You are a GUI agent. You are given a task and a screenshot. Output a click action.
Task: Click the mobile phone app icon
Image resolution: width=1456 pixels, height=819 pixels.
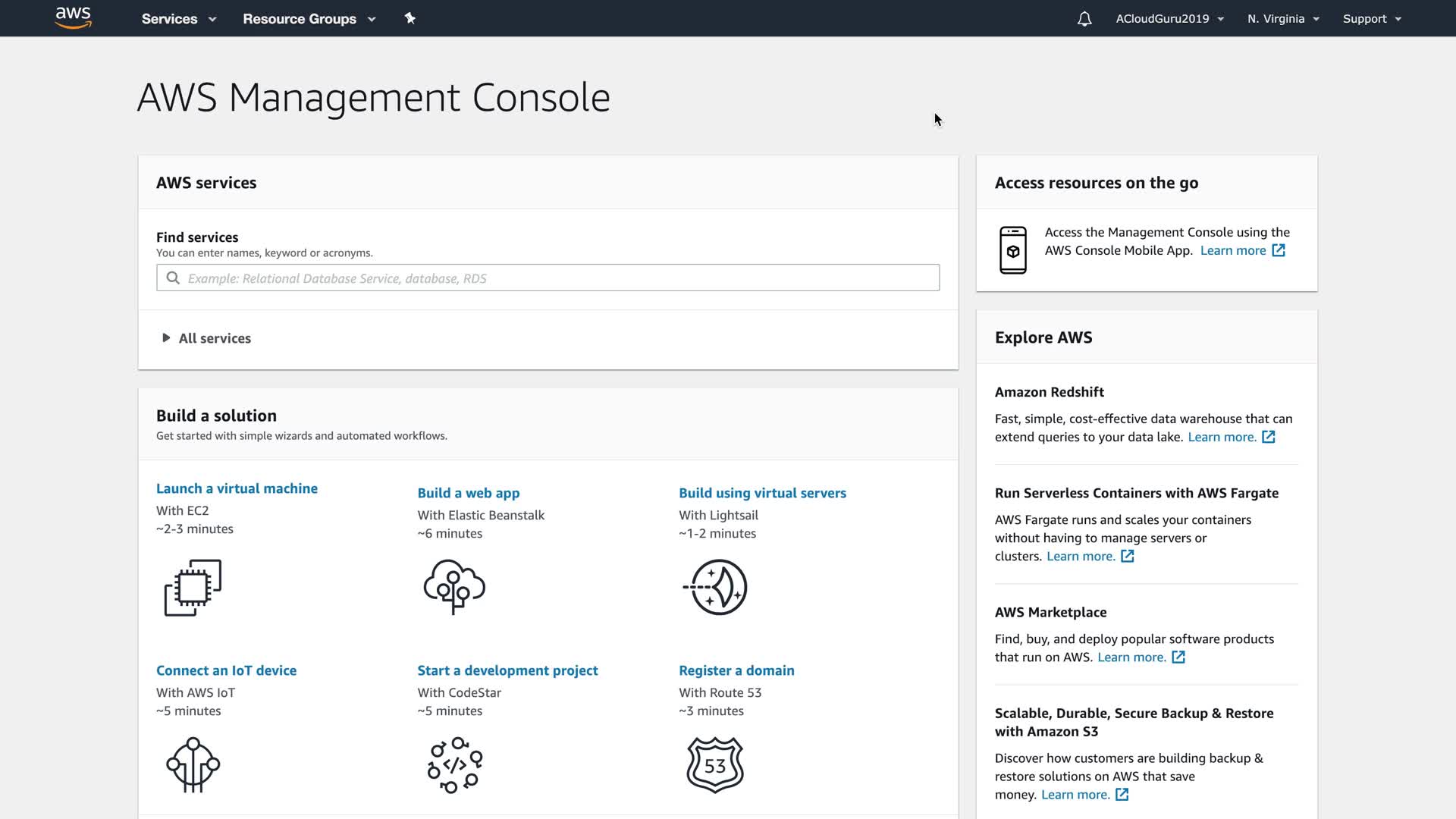click(1012, 250)
